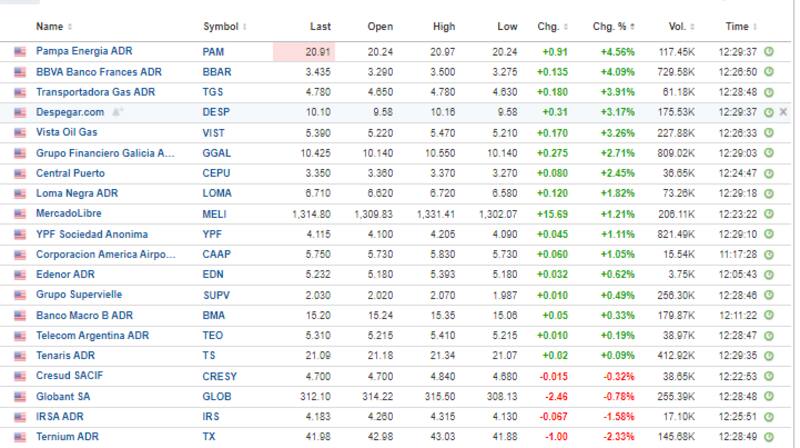Viewport: 800px width, 448px height.
Task: Click the alert bell icon beside Despegar.com
Action: tap(117, 112)
